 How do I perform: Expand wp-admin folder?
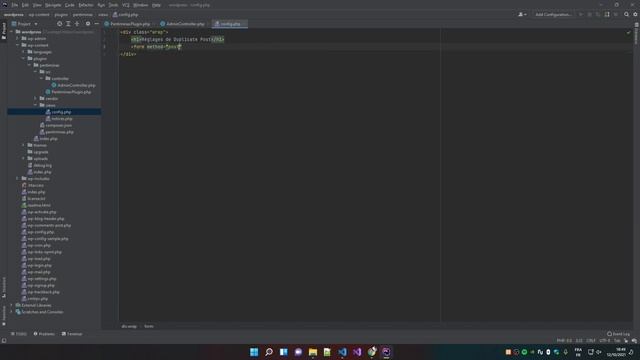pos(18,38)
